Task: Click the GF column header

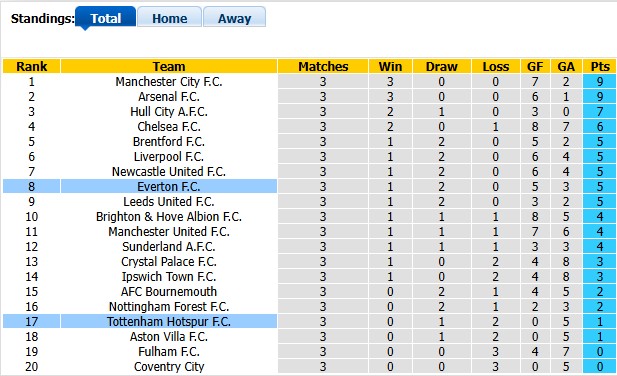Action: coord(535,66)
